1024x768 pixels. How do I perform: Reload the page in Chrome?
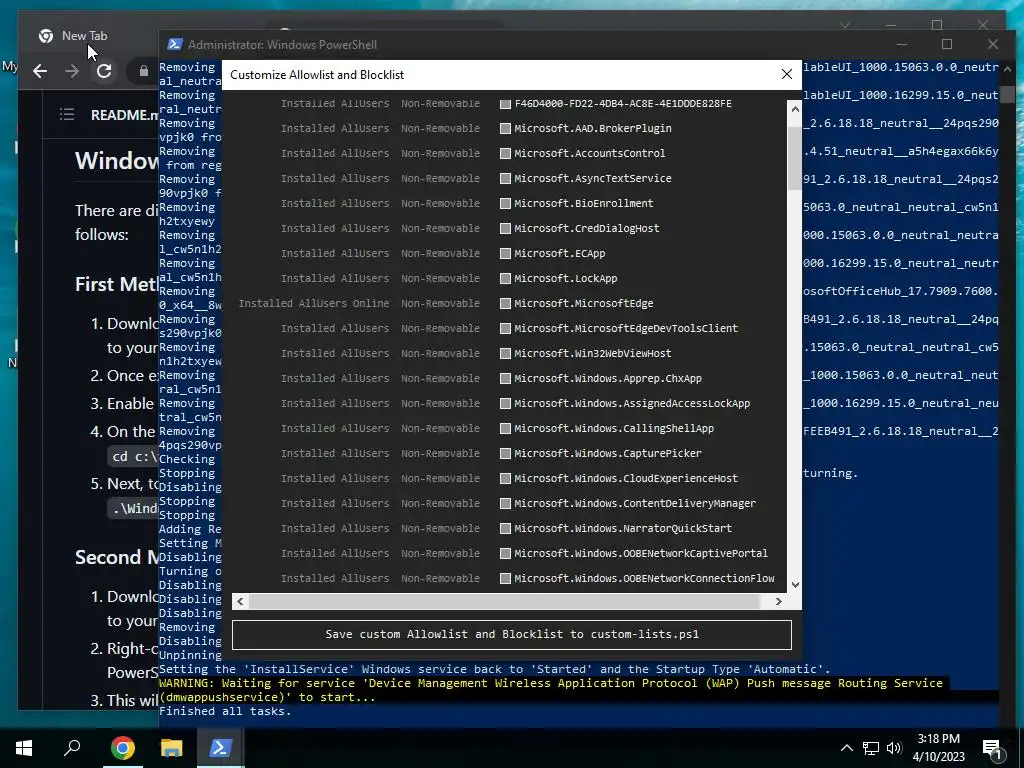(x=104, y=71)
